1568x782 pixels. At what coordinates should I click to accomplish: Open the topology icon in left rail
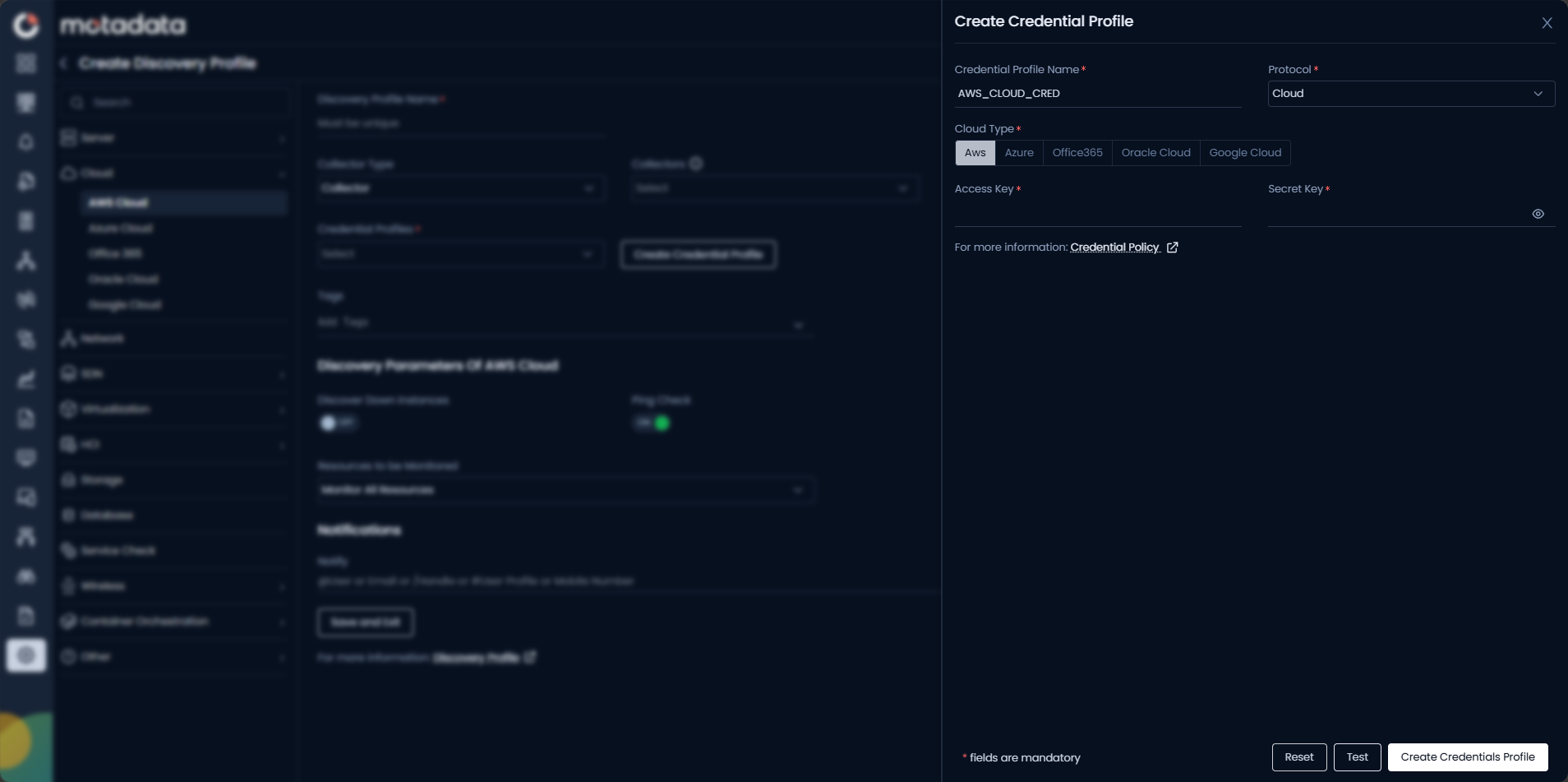pyautogui.click(x=26, y=261)
